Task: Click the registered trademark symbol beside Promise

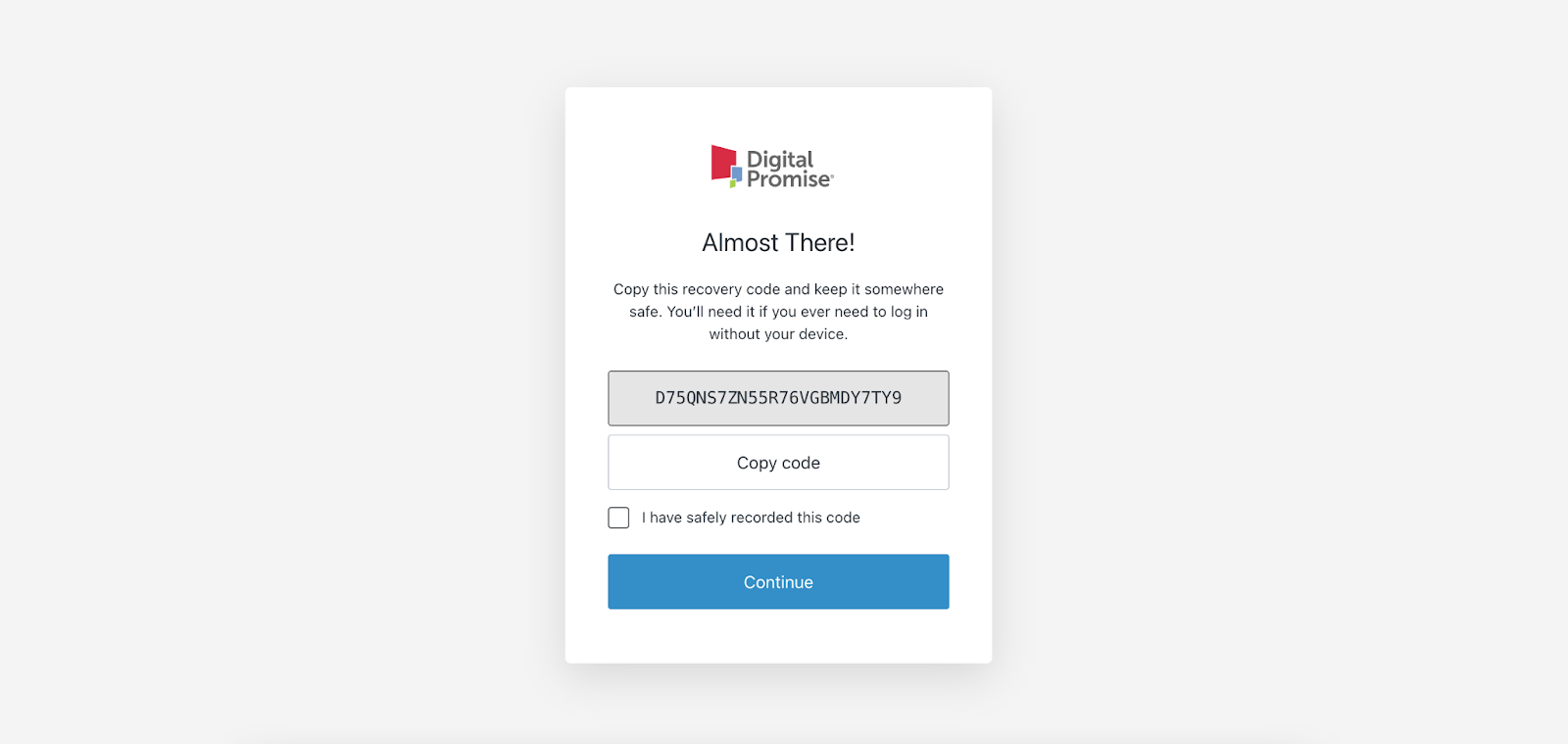Action: (832, 176)
